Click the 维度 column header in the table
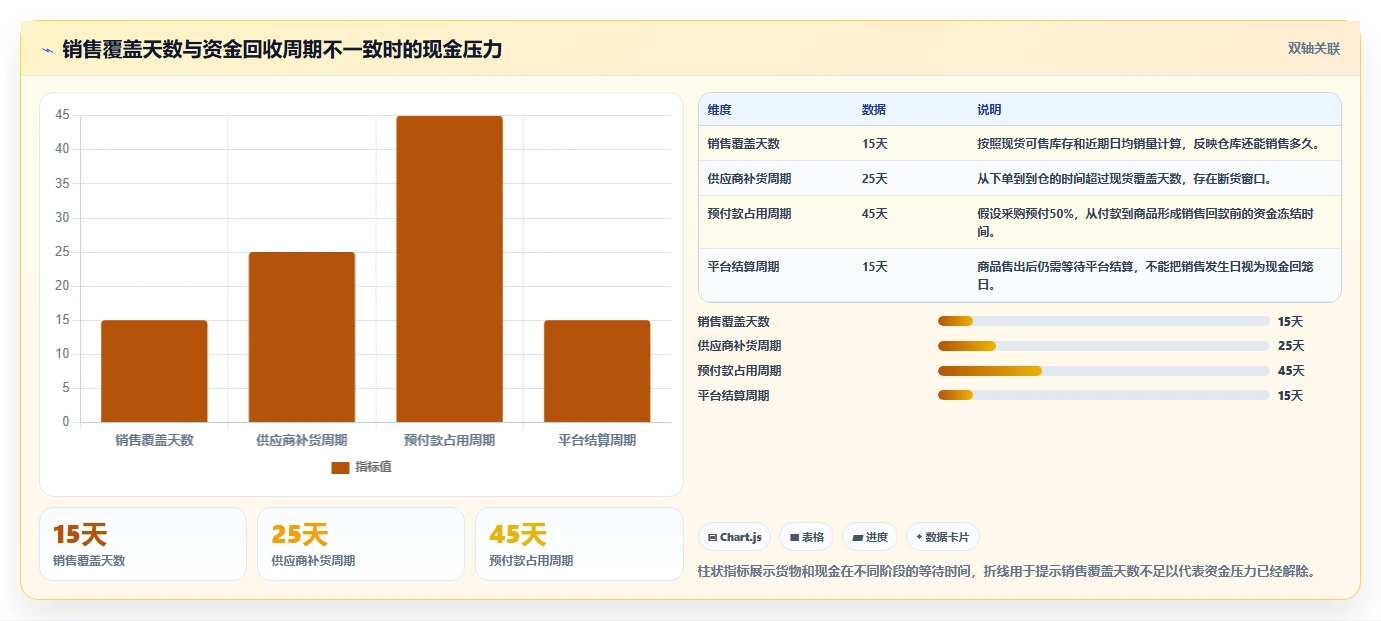The image size is (1381, 621). pyautogui.click(x=719, y=110)
